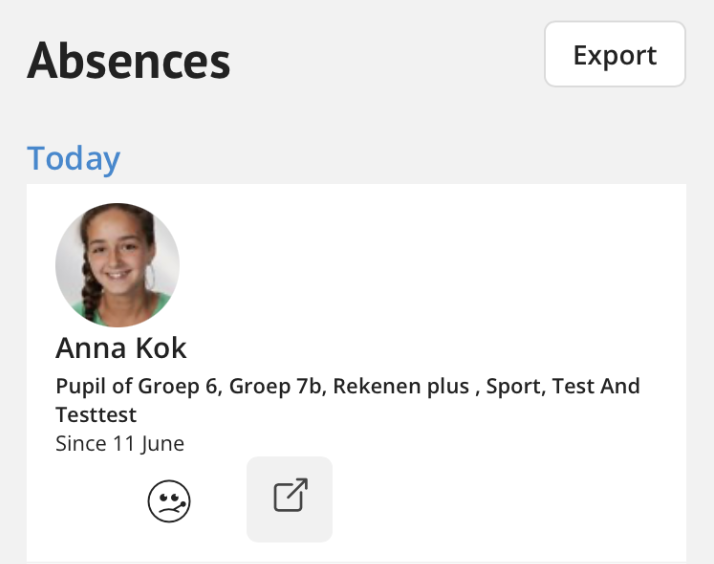Open Anna Kok's profile photo
Viewport: 714px width, 564px height.
click(x=117, y=265)
